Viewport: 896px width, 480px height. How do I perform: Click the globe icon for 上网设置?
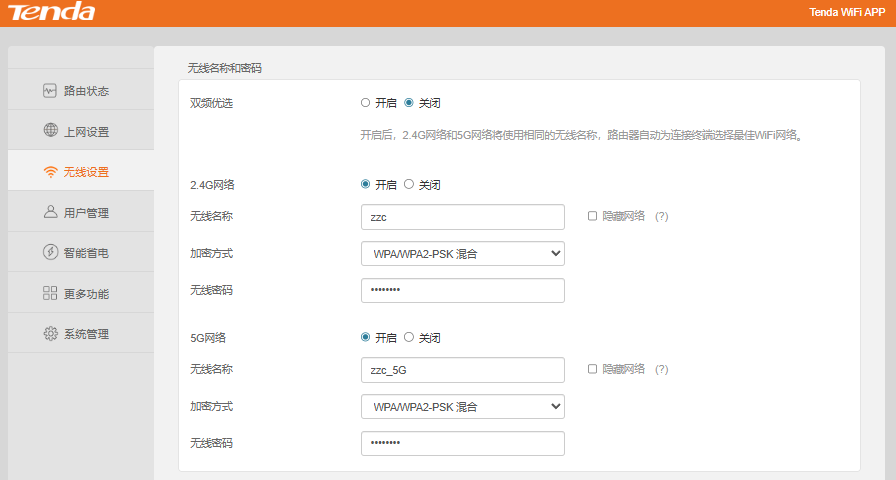click(x=50, y=130)
